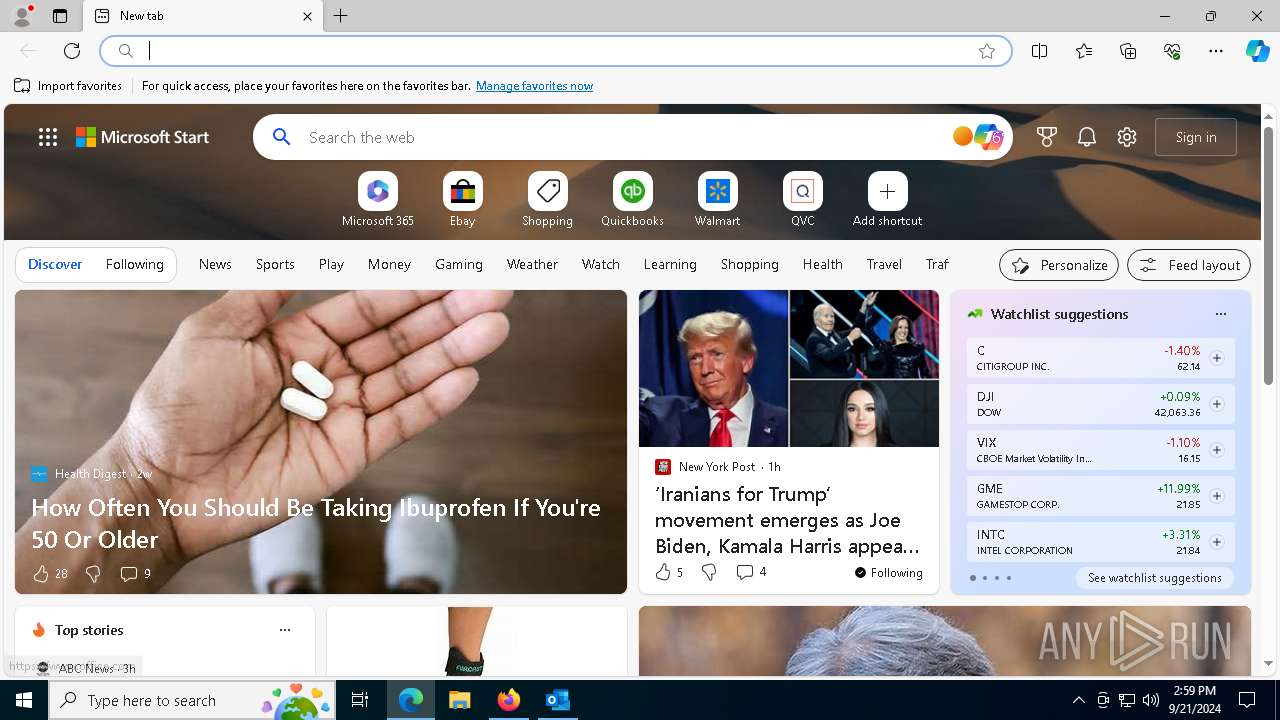The width and height of the screenshot is (1280, 720).
Task: Open Browser essentials icon
Action: coord(1172,51)
